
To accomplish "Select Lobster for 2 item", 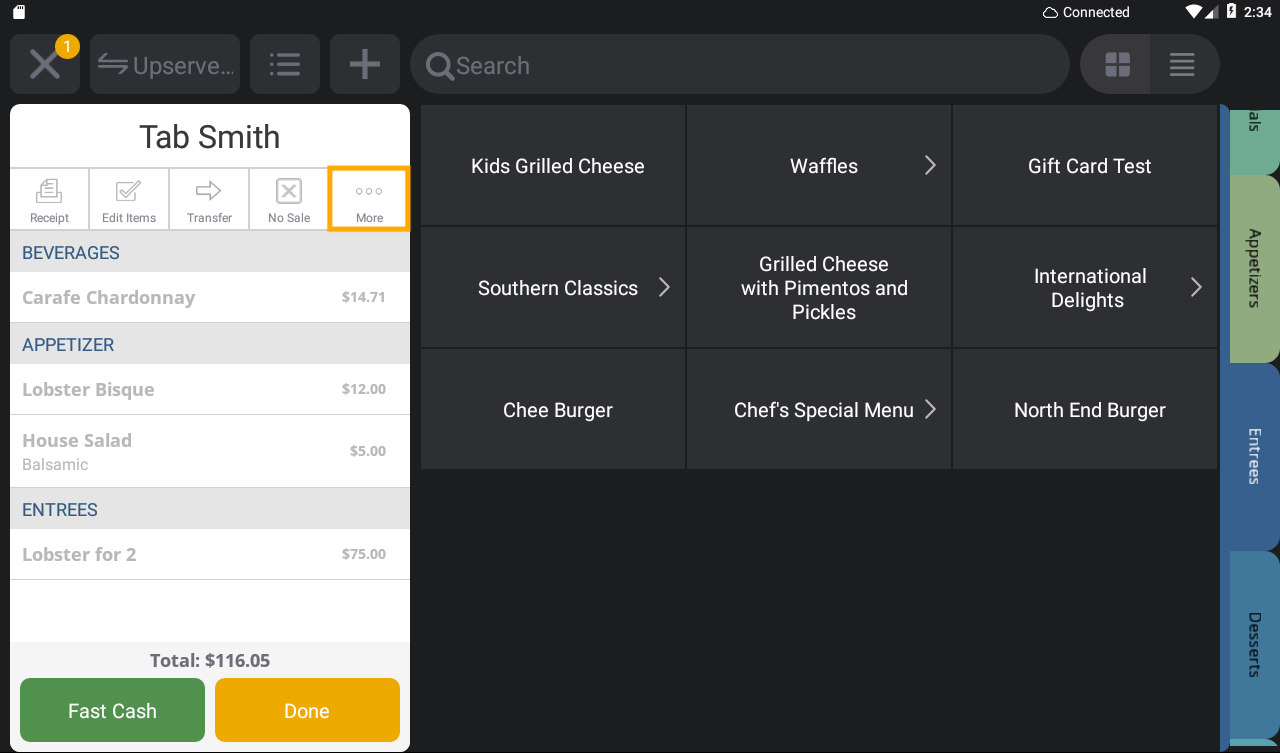I will 210,554.
